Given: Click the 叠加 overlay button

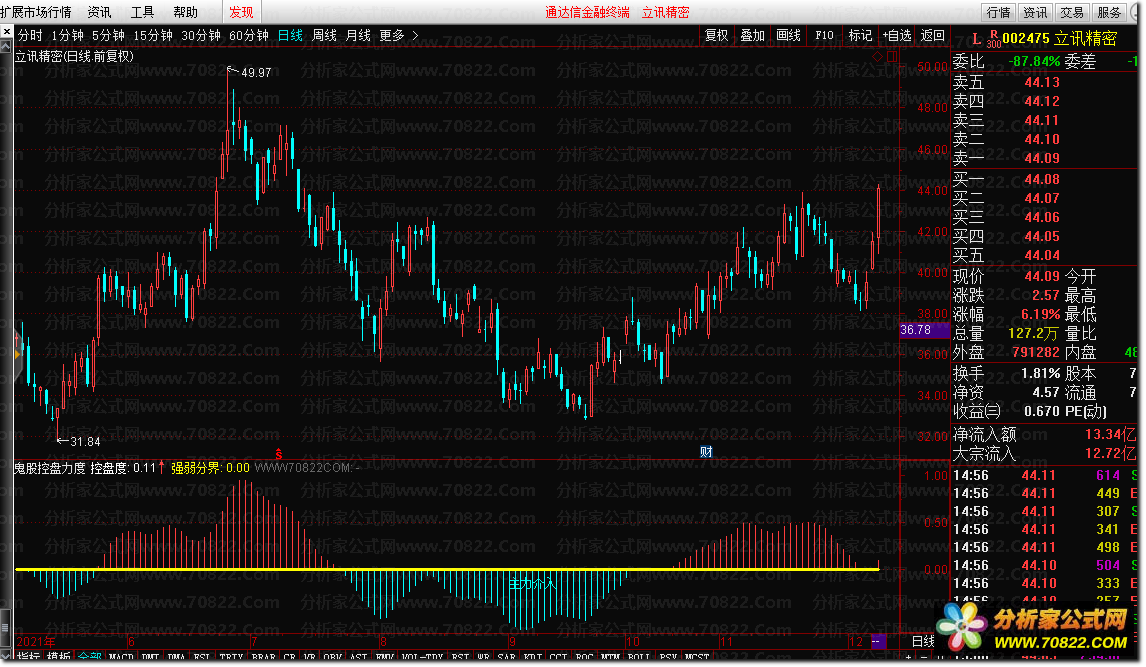Looking at the screenshot, I should [x=752, y=35].
